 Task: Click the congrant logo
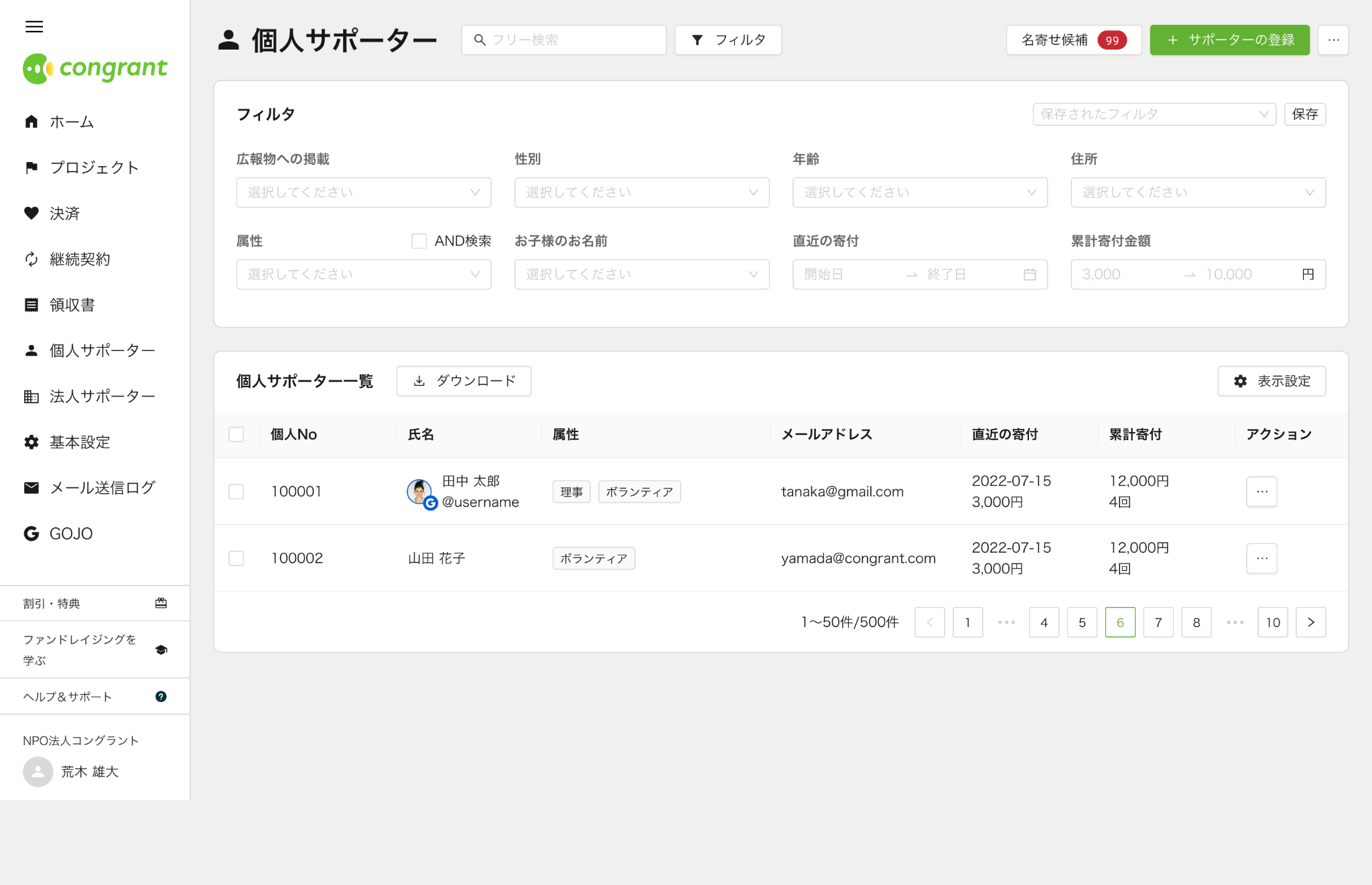[95, 68]
